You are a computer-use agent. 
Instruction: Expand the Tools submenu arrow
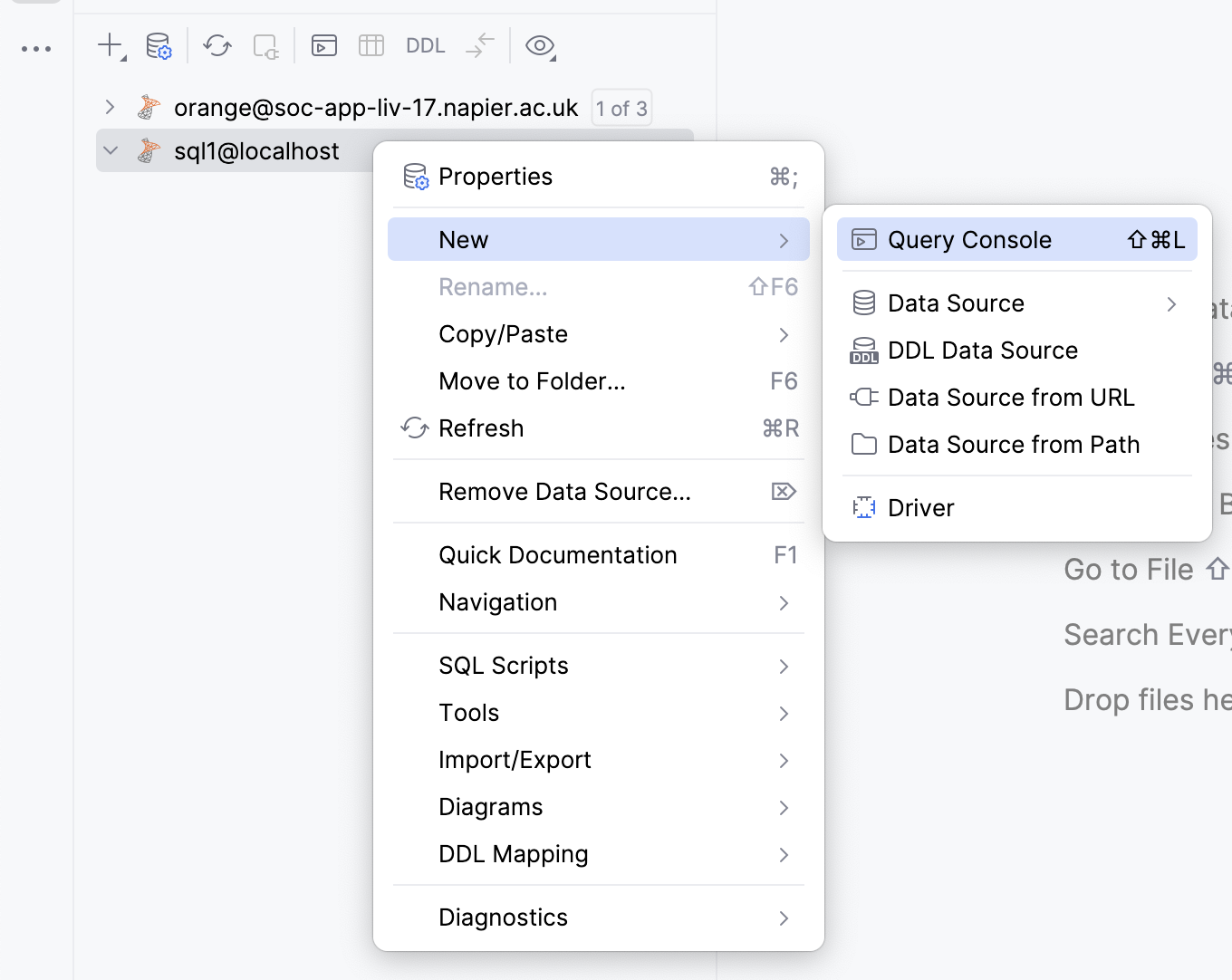pos(784,714)
